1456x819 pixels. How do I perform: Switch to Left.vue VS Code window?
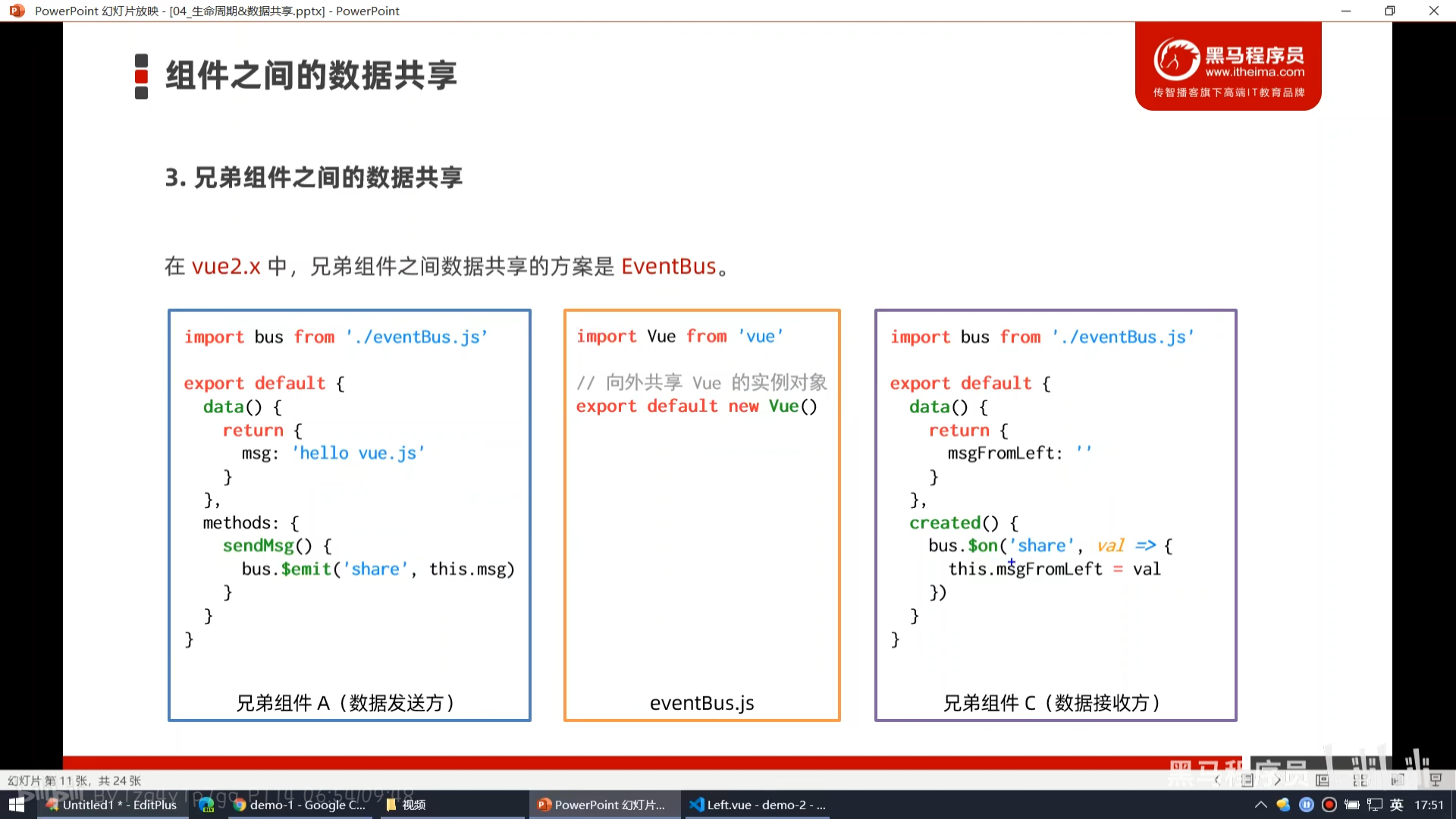[x=757, y=805]
